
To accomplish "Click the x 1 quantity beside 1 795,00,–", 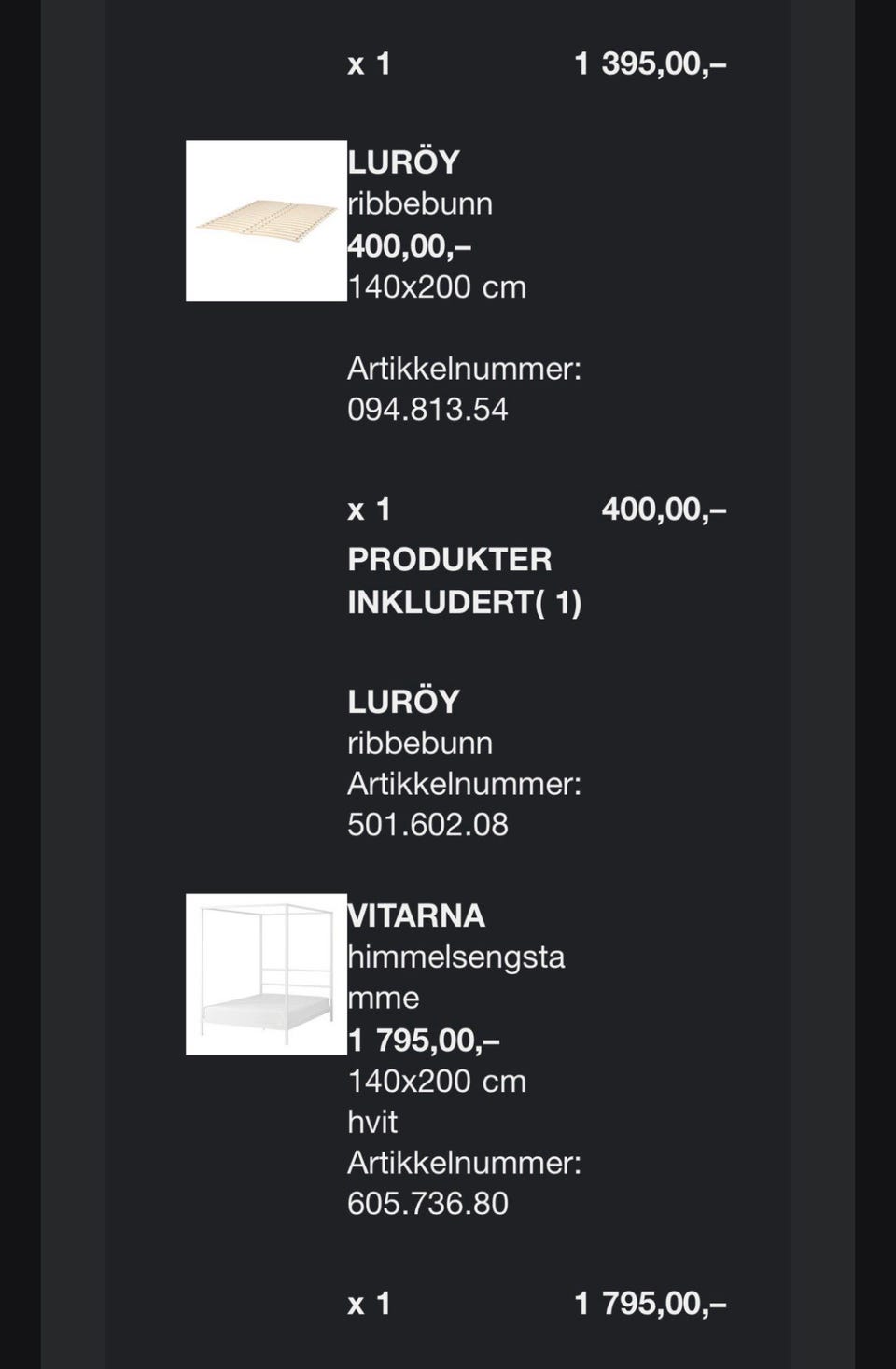I will click(369, 1304).
